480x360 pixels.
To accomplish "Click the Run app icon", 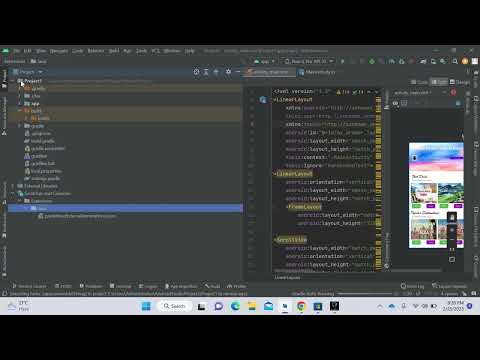I will click(x=342, y=61).
